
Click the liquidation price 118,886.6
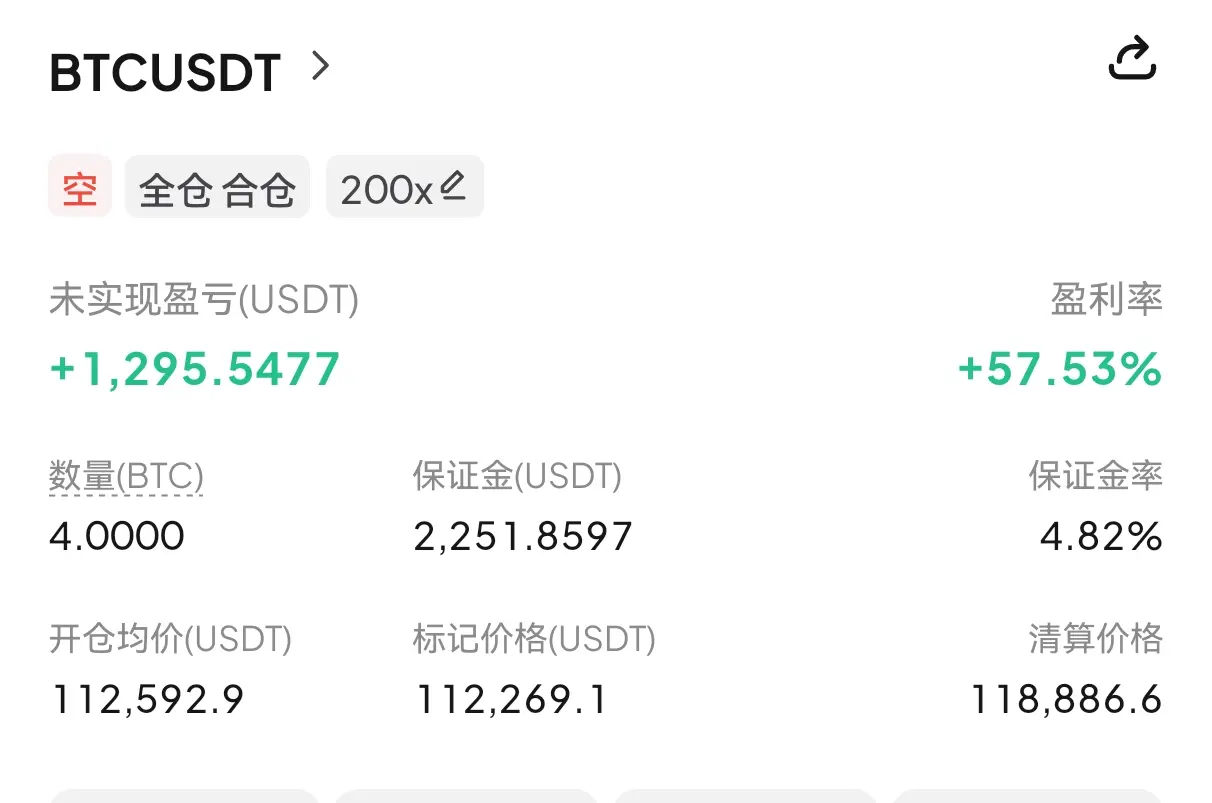point(1067,699)
